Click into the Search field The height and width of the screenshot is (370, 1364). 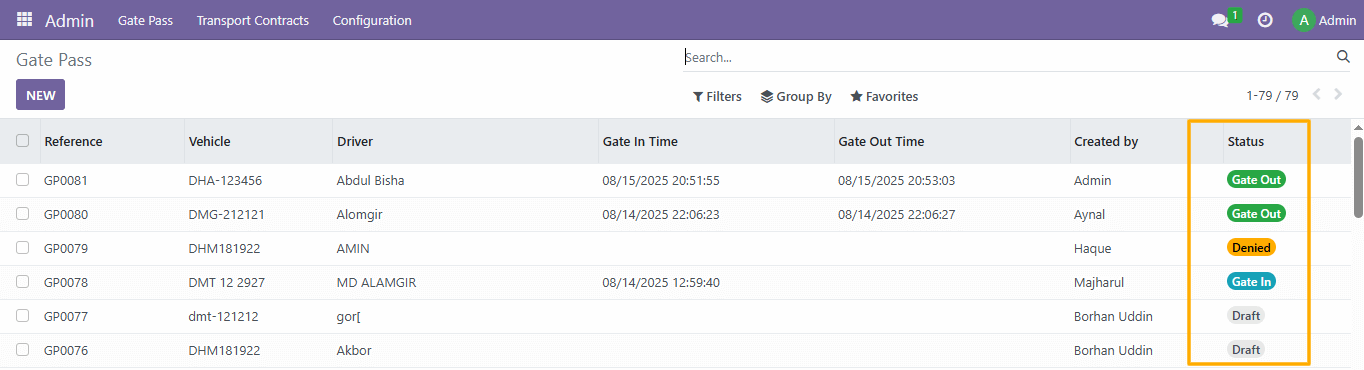(x=1008, y=57)
